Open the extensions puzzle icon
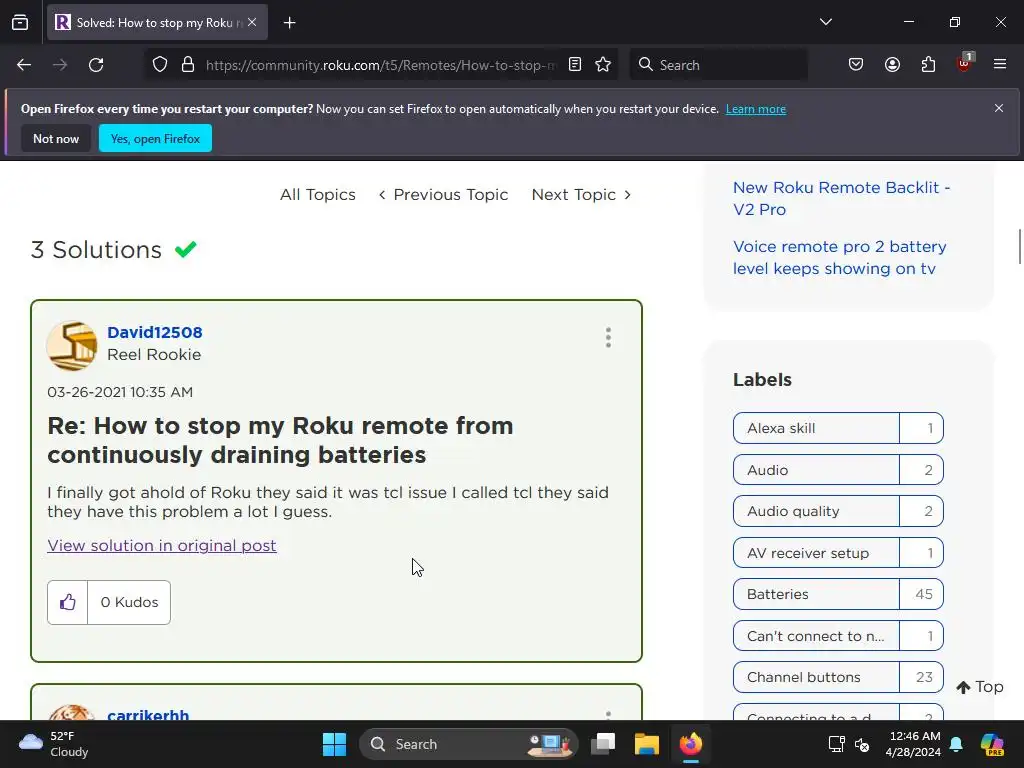 point(928,65)
